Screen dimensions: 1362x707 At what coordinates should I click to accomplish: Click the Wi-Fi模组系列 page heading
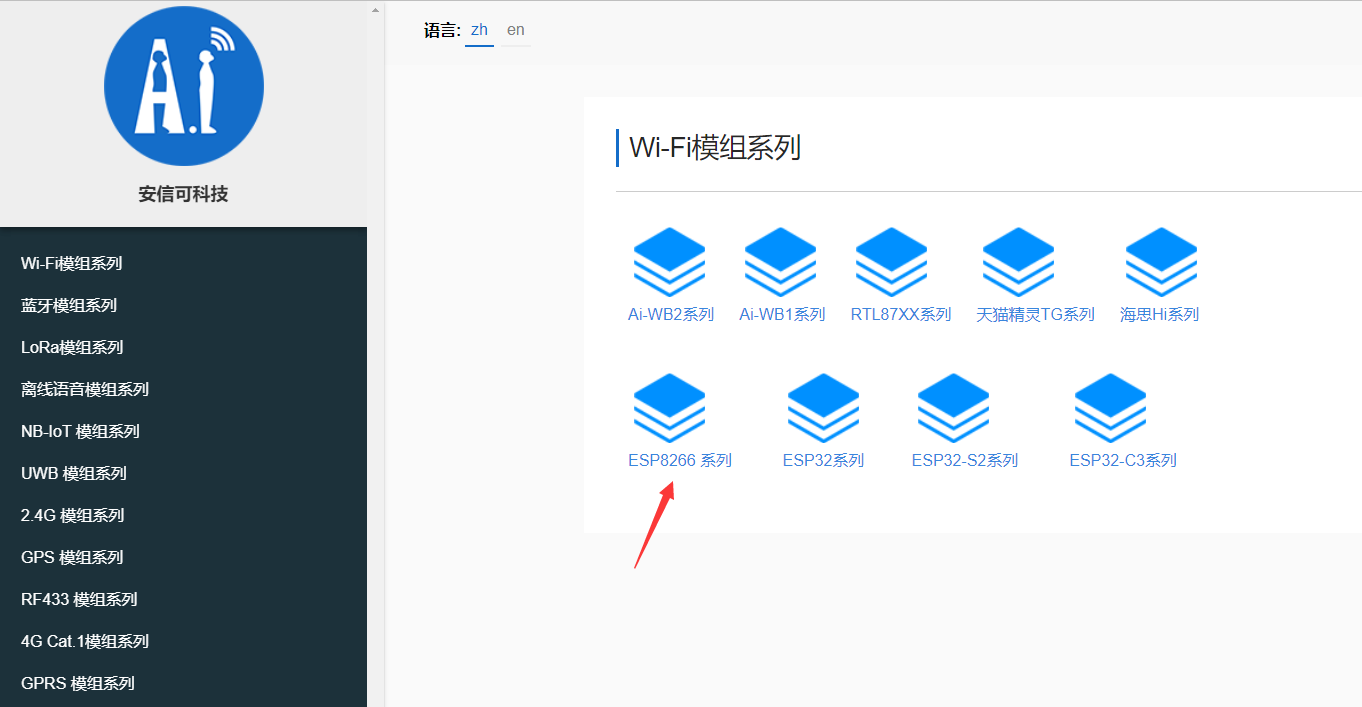coord(715,148)
